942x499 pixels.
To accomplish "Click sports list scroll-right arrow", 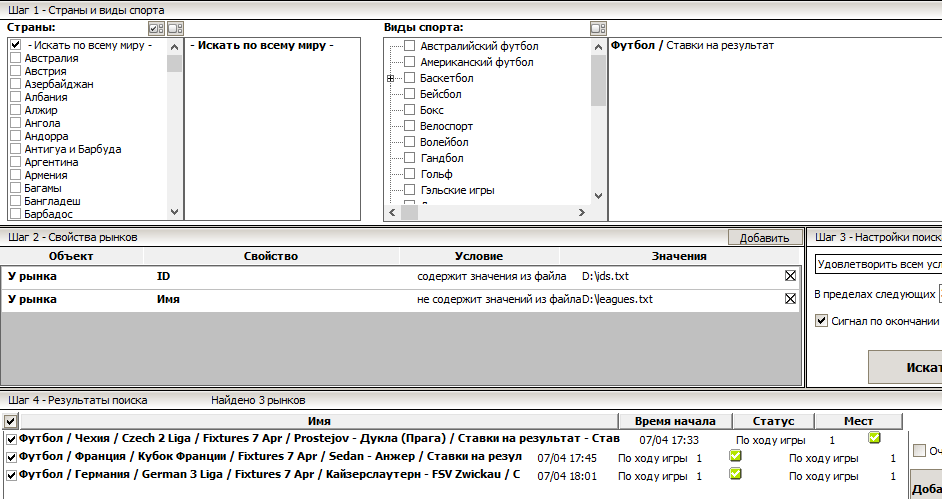I will 582,212.
